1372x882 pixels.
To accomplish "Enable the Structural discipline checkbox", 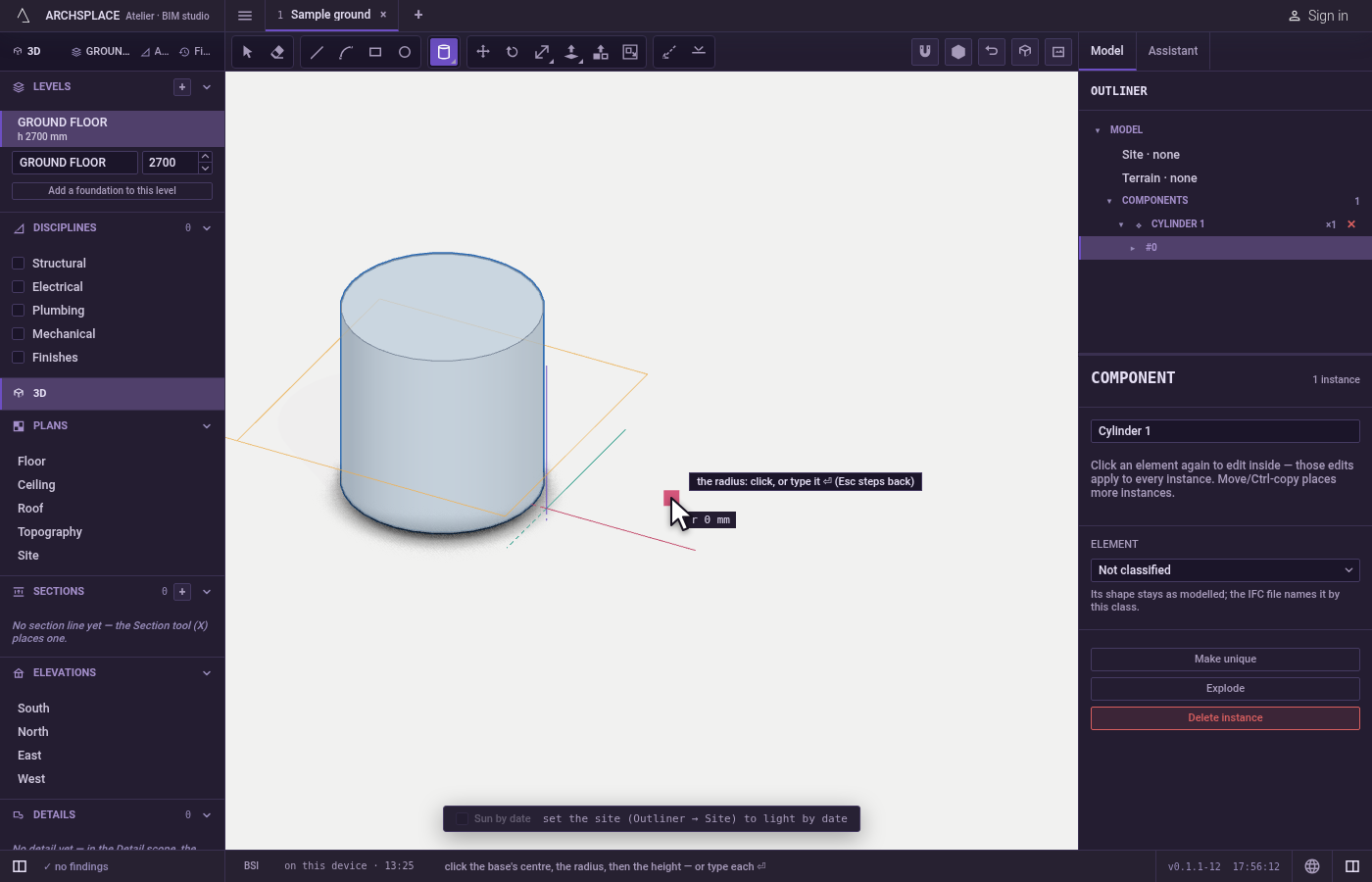I will coord(18,264).
